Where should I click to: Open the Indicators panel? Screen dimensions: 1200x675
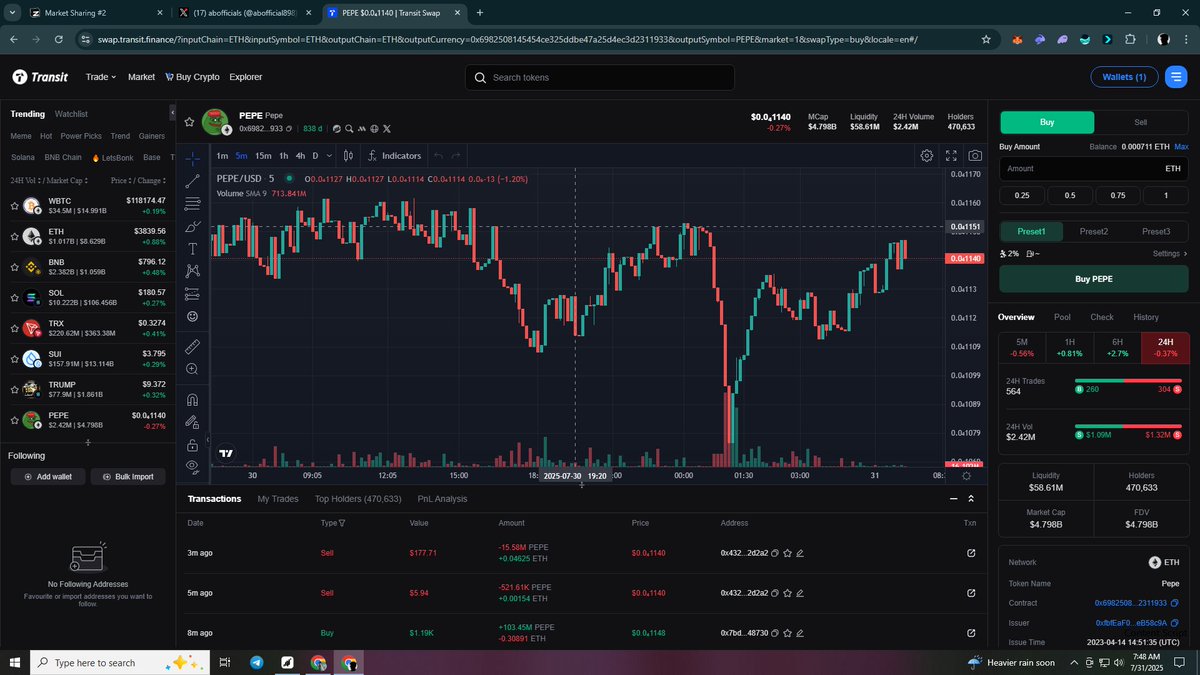[395, 156]
